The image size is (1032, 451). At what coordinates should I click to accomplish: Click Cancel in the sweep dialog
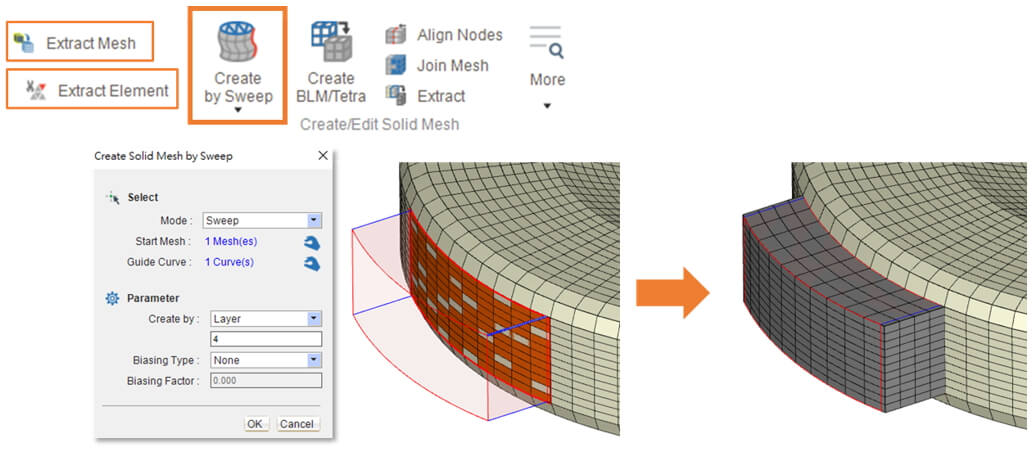(x=297, y=424)
